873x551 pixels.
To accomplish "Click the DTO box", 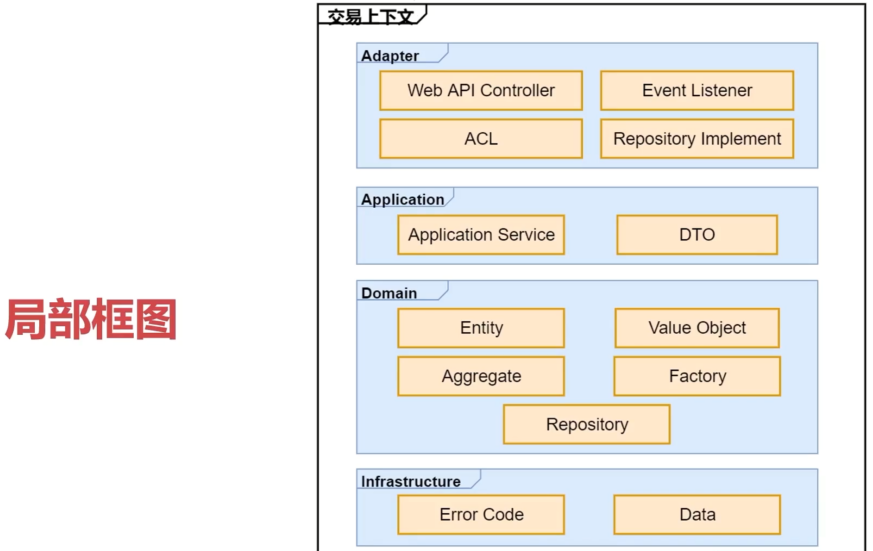I will click(x=697, y=235).
